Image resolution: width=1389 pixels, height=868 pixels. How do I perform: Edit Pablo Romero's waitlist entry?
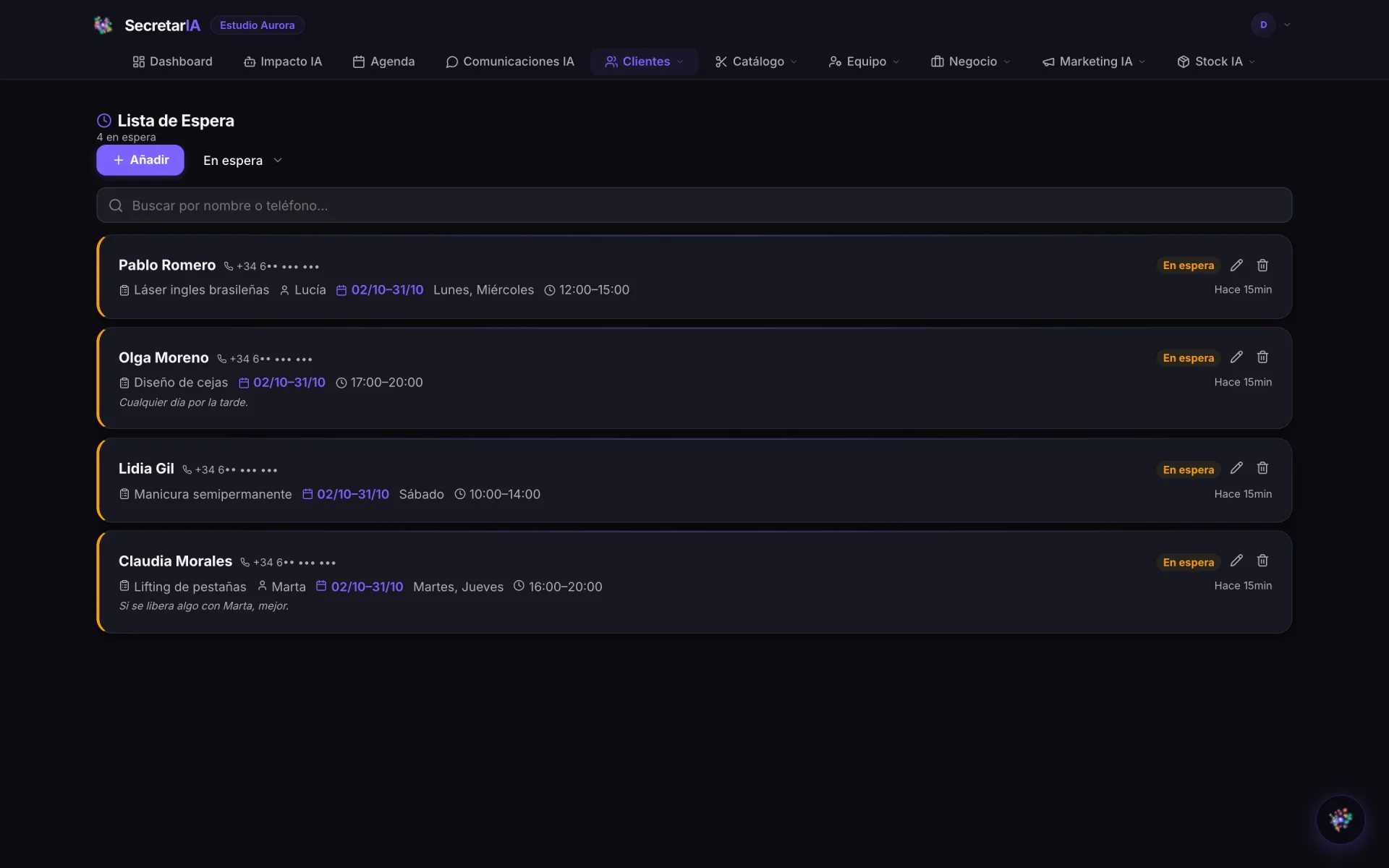(1236, 265)
